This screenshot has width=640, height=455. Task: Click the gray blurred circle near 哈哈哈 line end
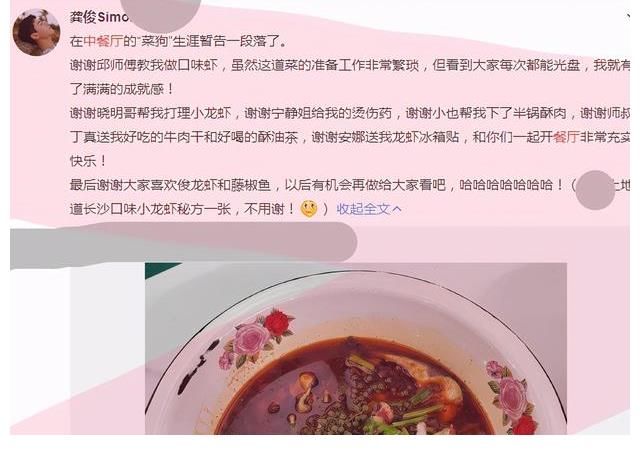[x=595, y=190]
